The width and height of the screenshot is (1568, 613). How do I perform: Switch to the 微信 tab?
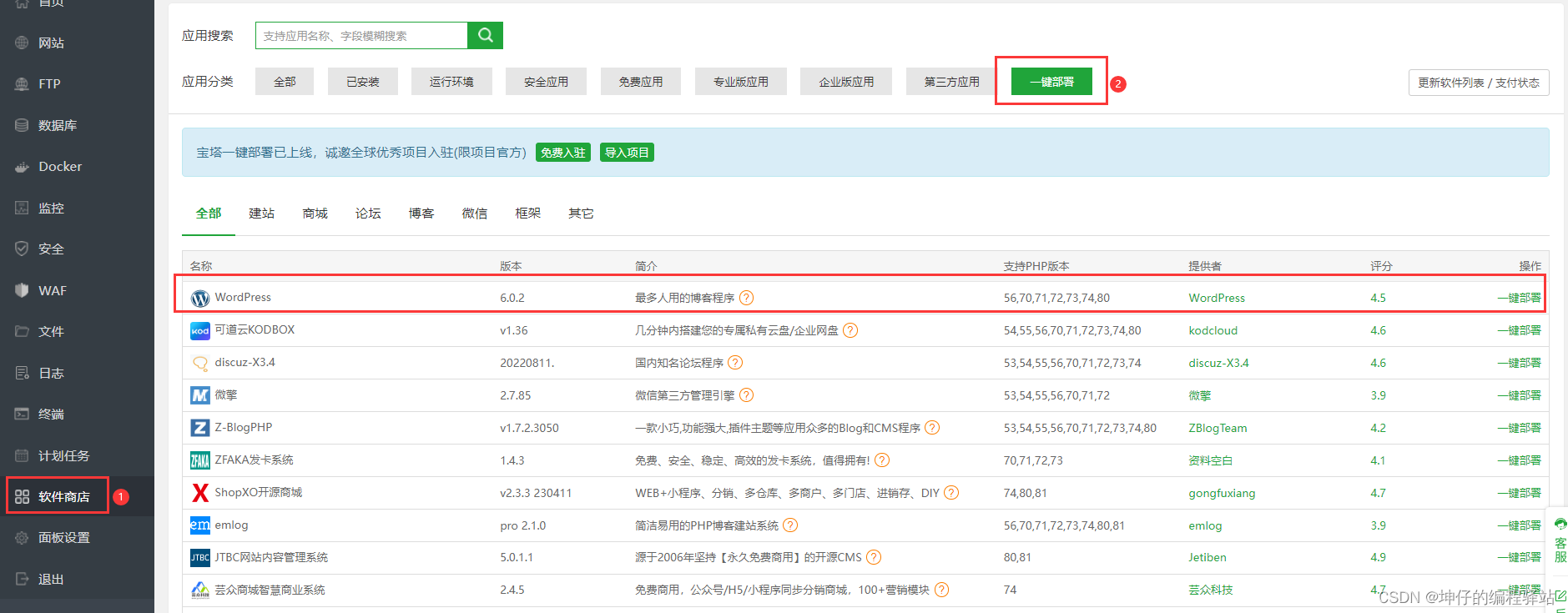coord(475,214)
